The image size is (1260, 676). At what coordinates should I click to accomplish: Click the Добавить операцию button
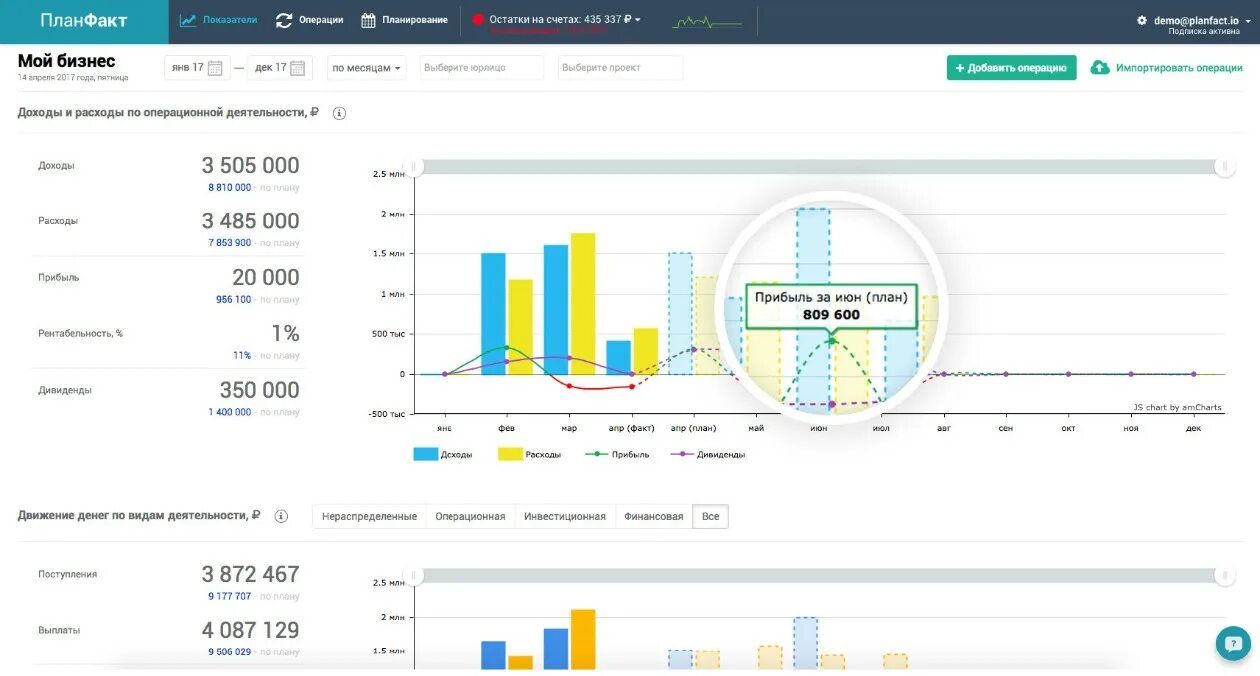click(1011, 67)
